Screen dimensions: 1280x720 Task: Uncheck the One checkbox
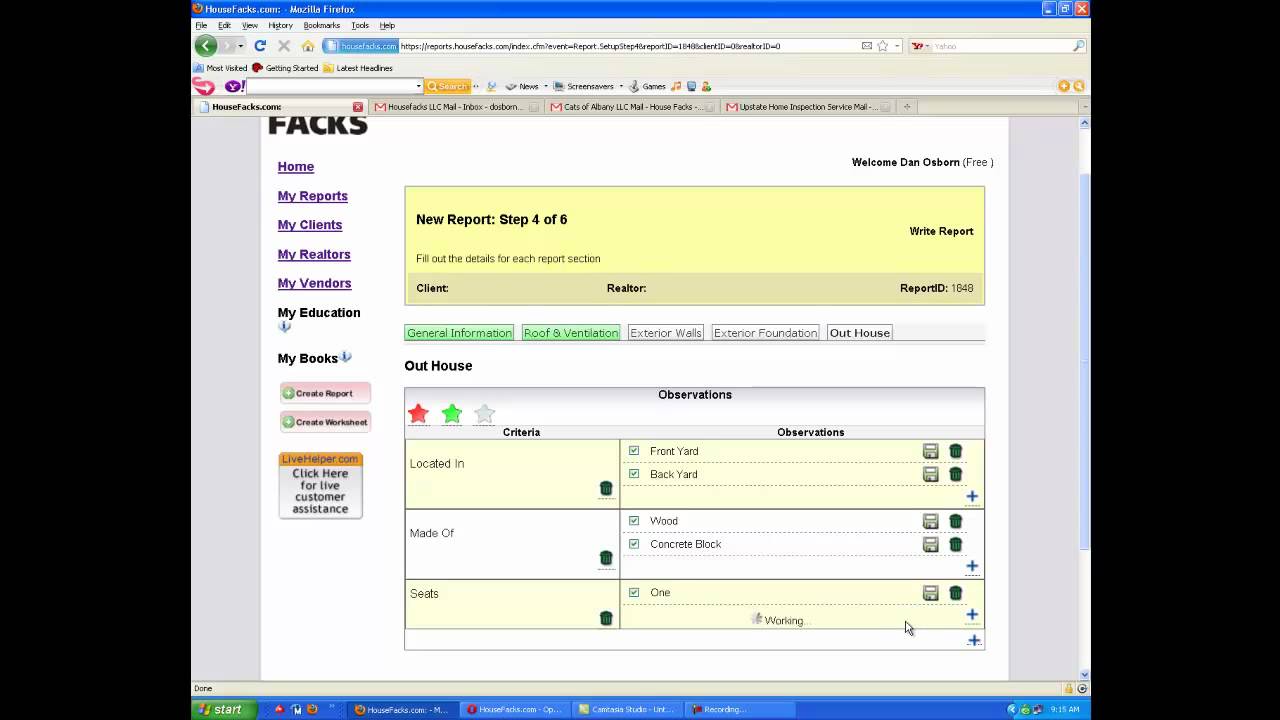tap(634, 592)
